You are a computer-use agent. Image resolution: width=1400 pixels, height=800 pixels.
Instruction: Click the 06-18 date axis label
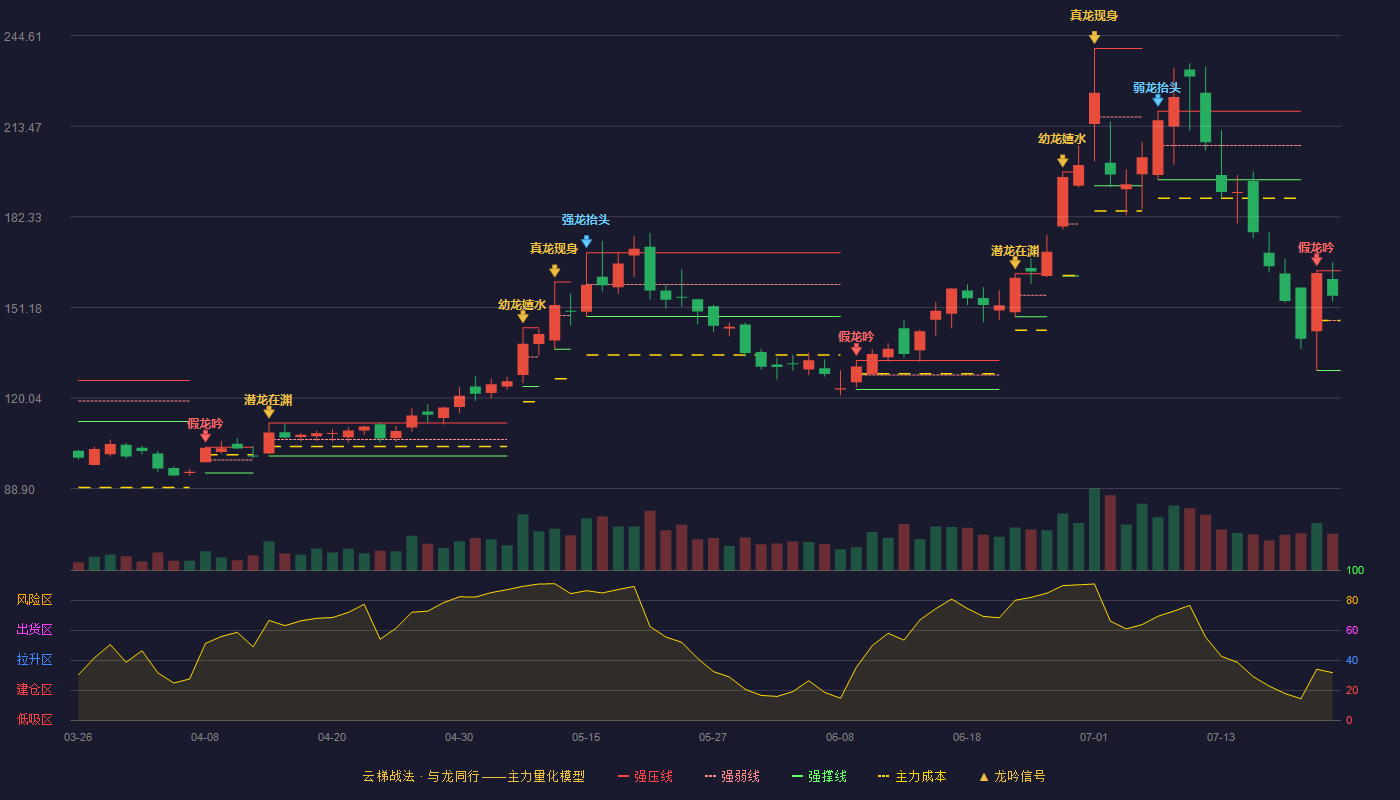[x=967, y=737]
